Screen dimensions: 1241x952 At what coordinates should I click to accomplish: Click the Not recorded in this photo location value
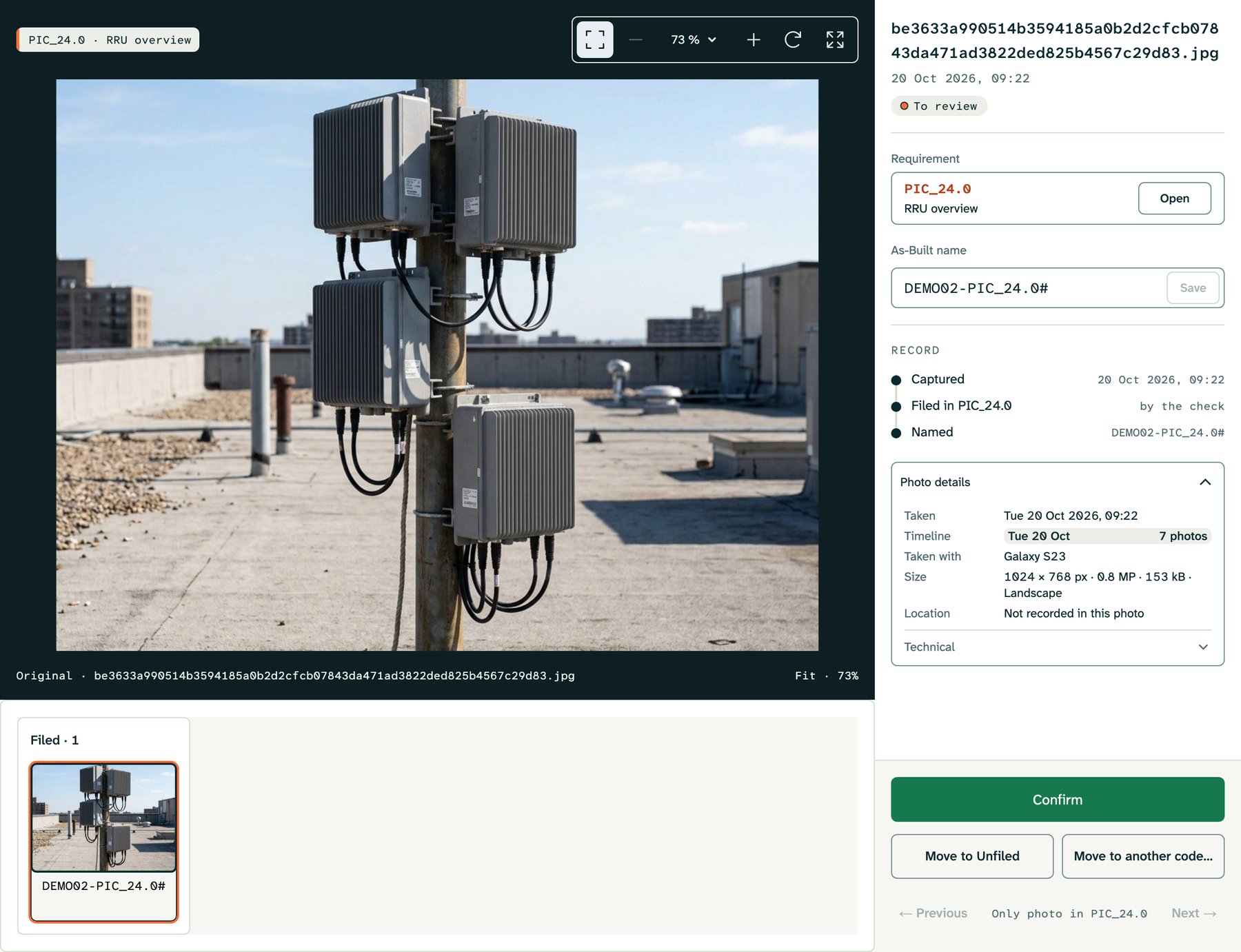click(x=1073, y=614)
